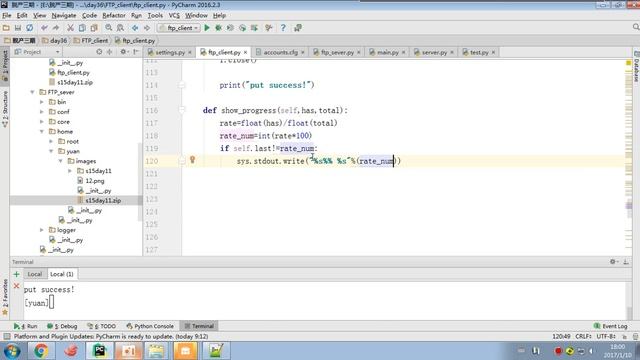
Task: Collapse the FTP_sever folder
Action: pos(32,92)
